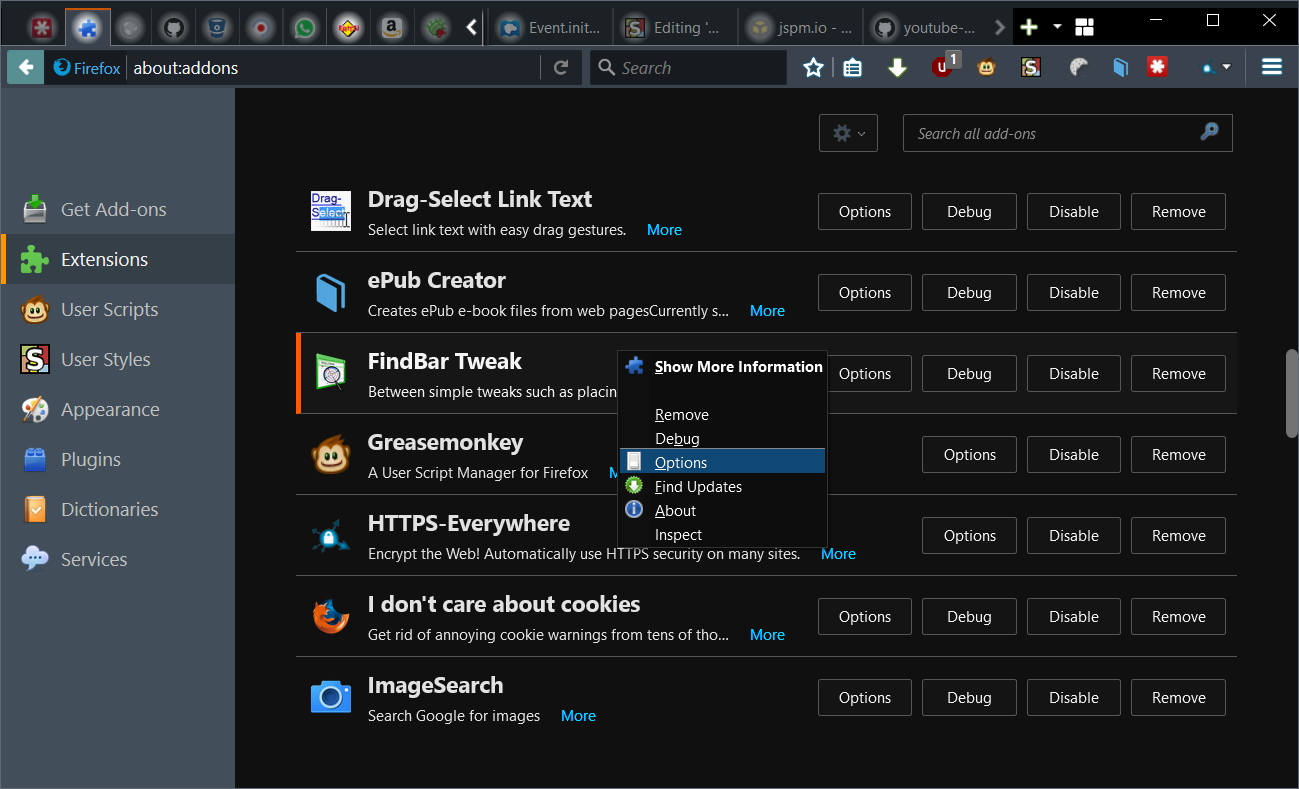The width and height of the screenshot is (1299, 789).
Task: Click the red asterisk LastPass toolbar icon
Action: coord(1157,67)
